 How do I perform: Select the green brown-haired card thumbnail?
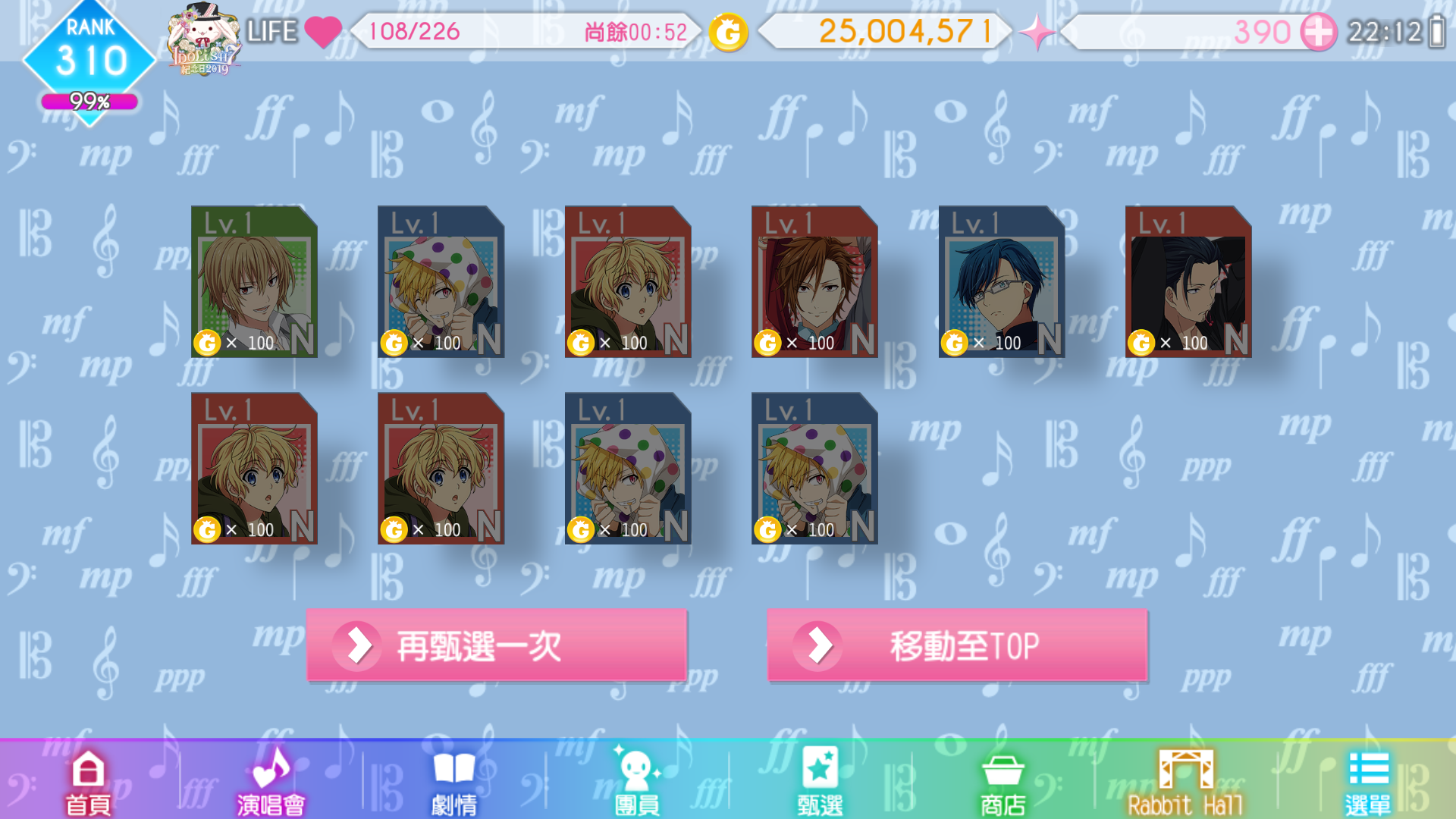tap(254, 281)
